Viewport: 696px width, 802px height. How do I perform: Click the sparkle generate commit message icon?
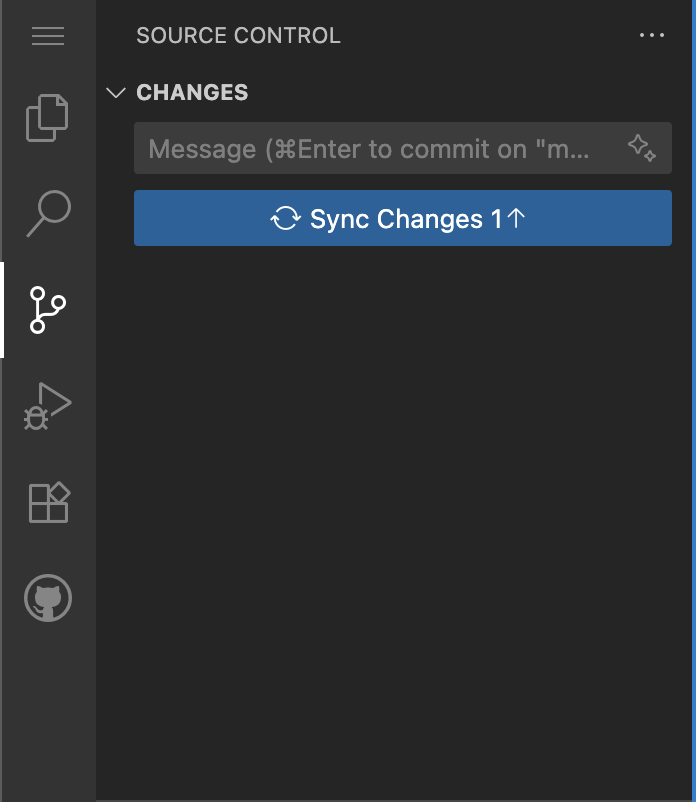(x=642, y=149)
